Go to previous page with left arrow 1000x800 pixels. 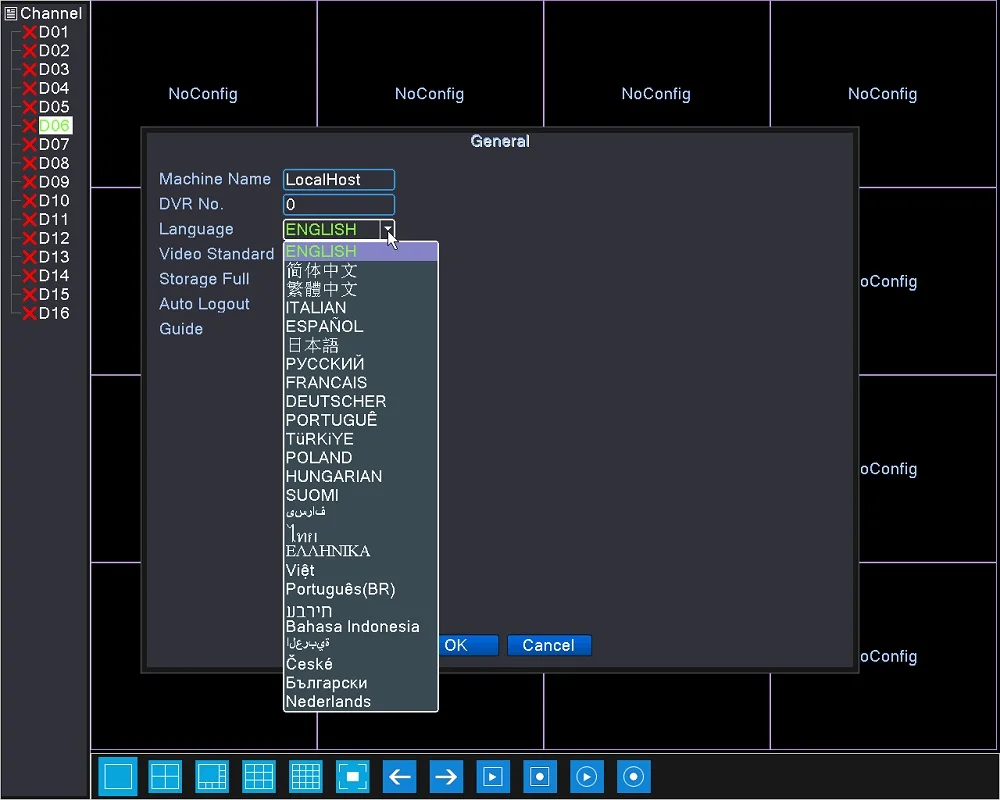pyautogui.click(x=399, y=776)
